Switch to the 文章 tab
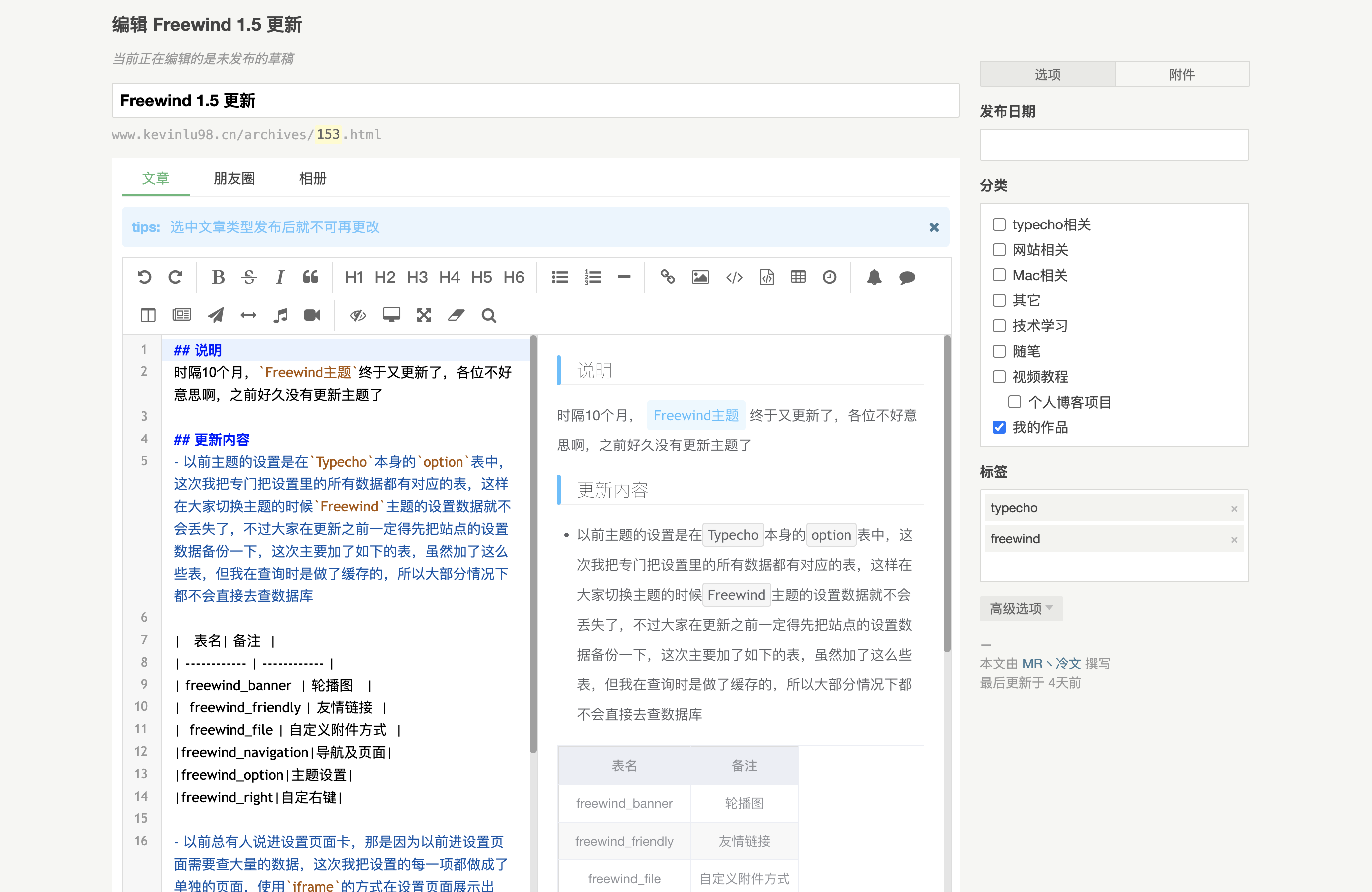 pyautogui.click(x=155, y=179)
